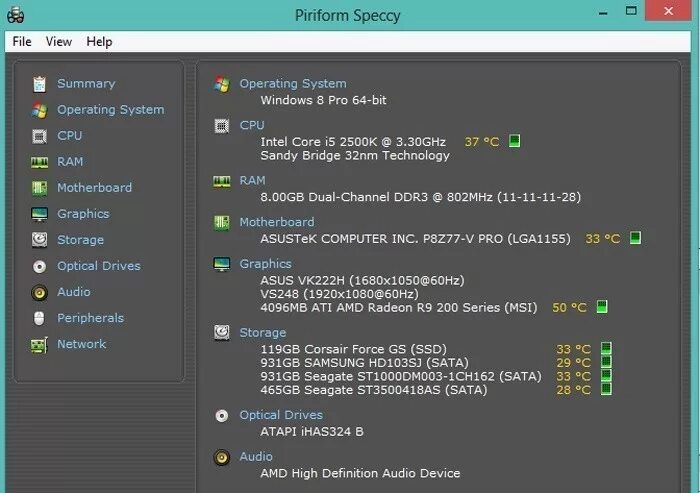Open the CPU section from sidebar
Screen dimensions: 700x493
(x=70, y=135)
